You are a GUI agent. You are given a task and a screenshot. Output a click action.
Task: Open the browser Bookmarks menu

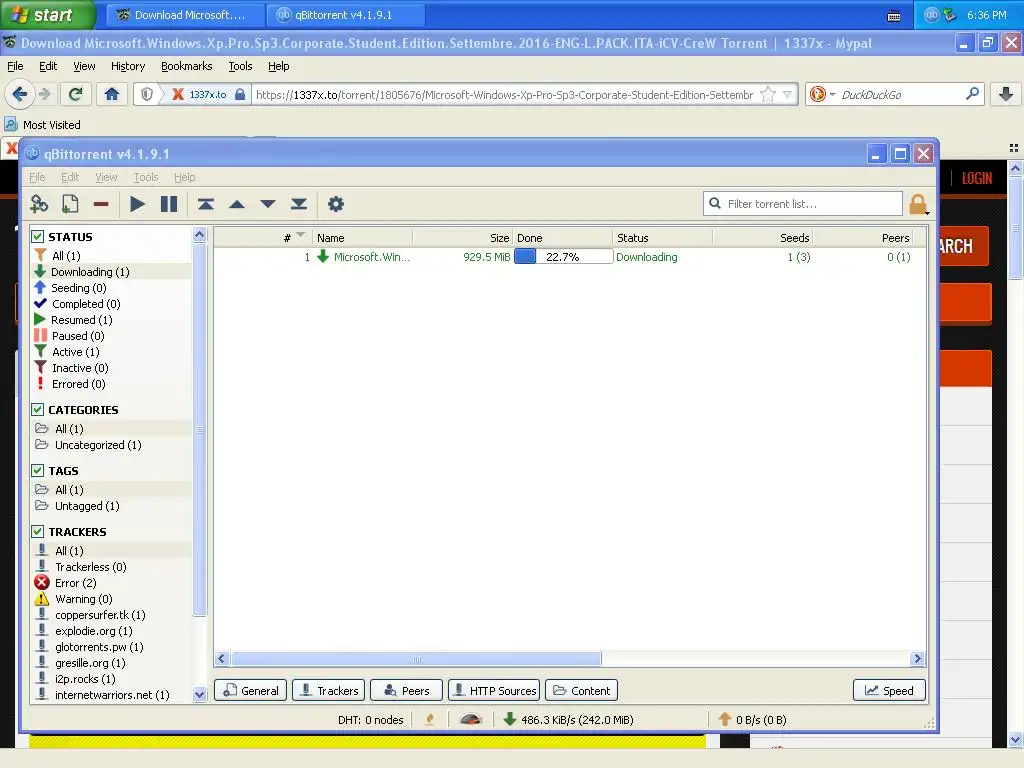click(186, 66)
